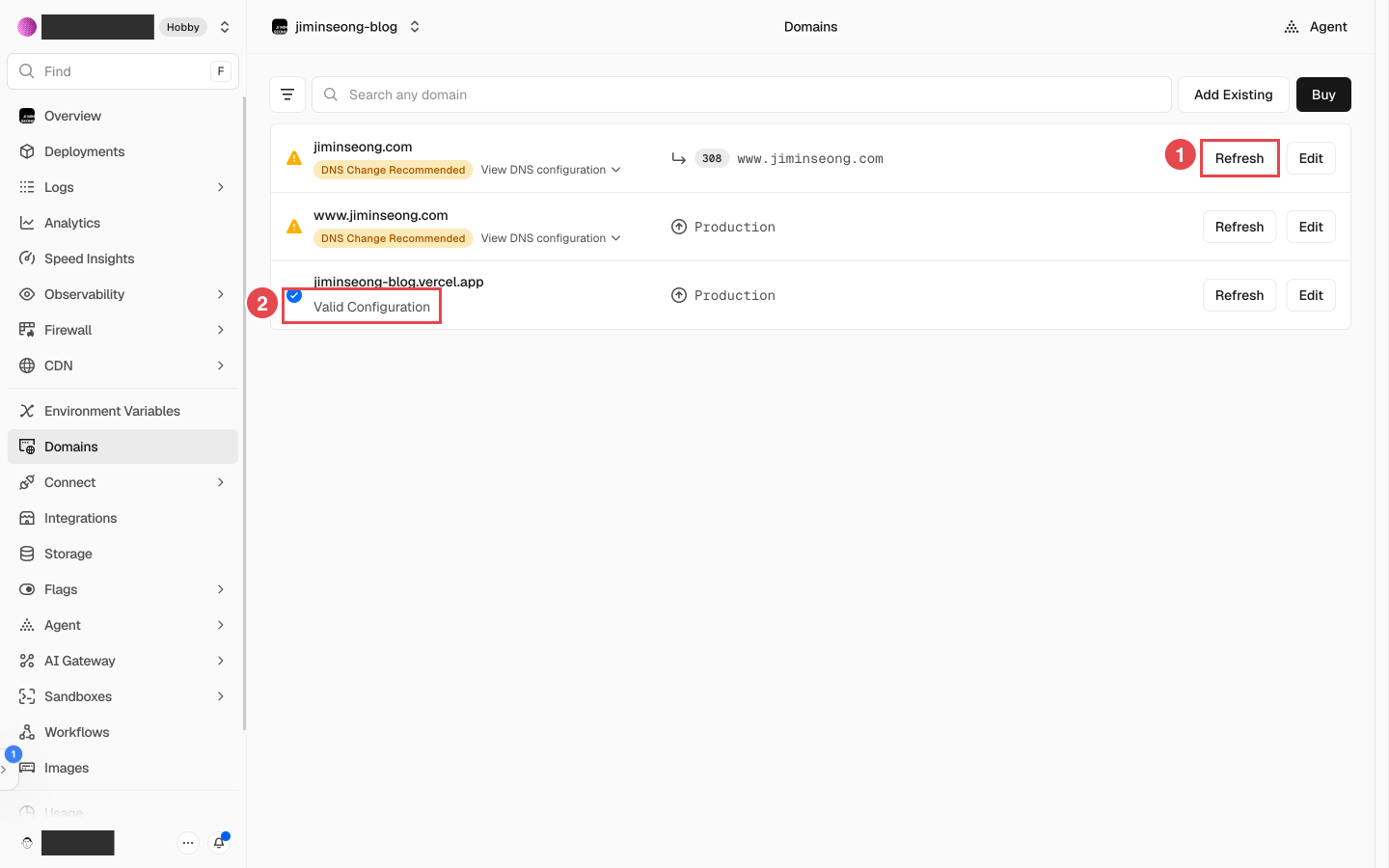The width and height of the screenshot is (1389, 868).
Task: Click the Add Existing button
Action: [x=1233, y=95]
